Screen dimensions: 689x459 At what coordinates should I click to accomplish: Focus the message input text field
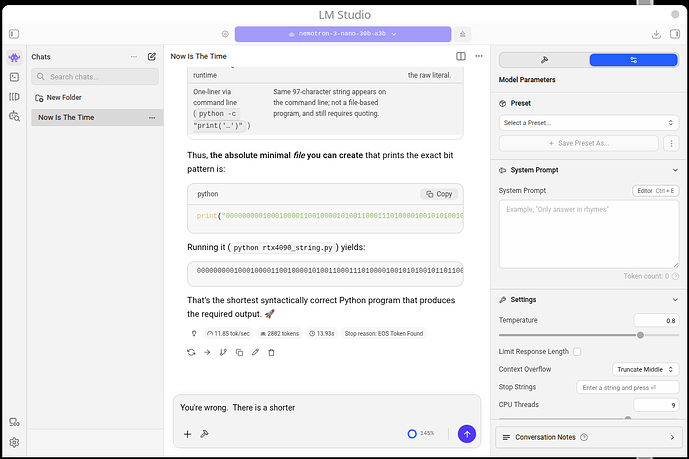pos(327,408)
